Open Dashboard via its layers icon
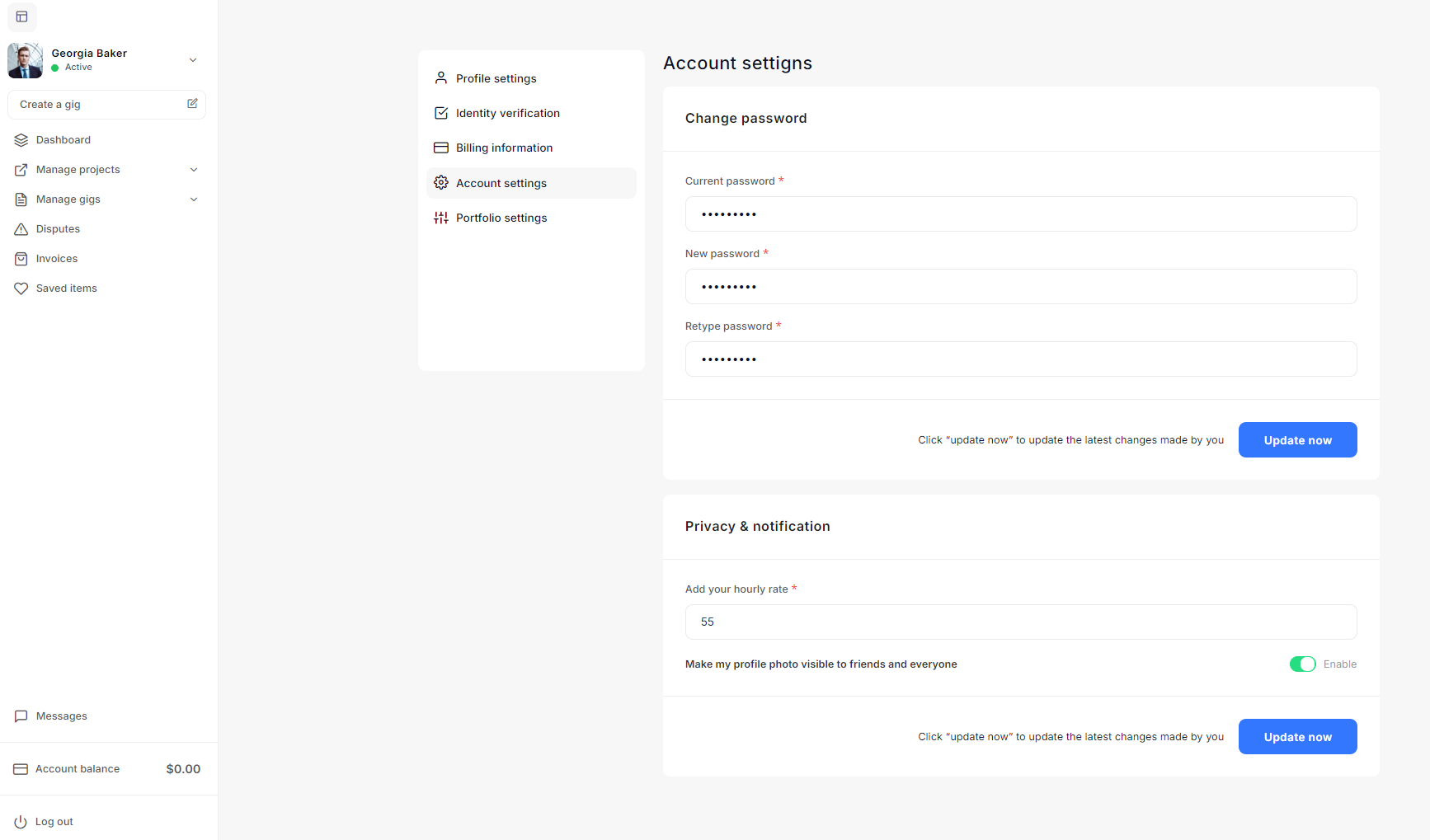 [21, 140]
